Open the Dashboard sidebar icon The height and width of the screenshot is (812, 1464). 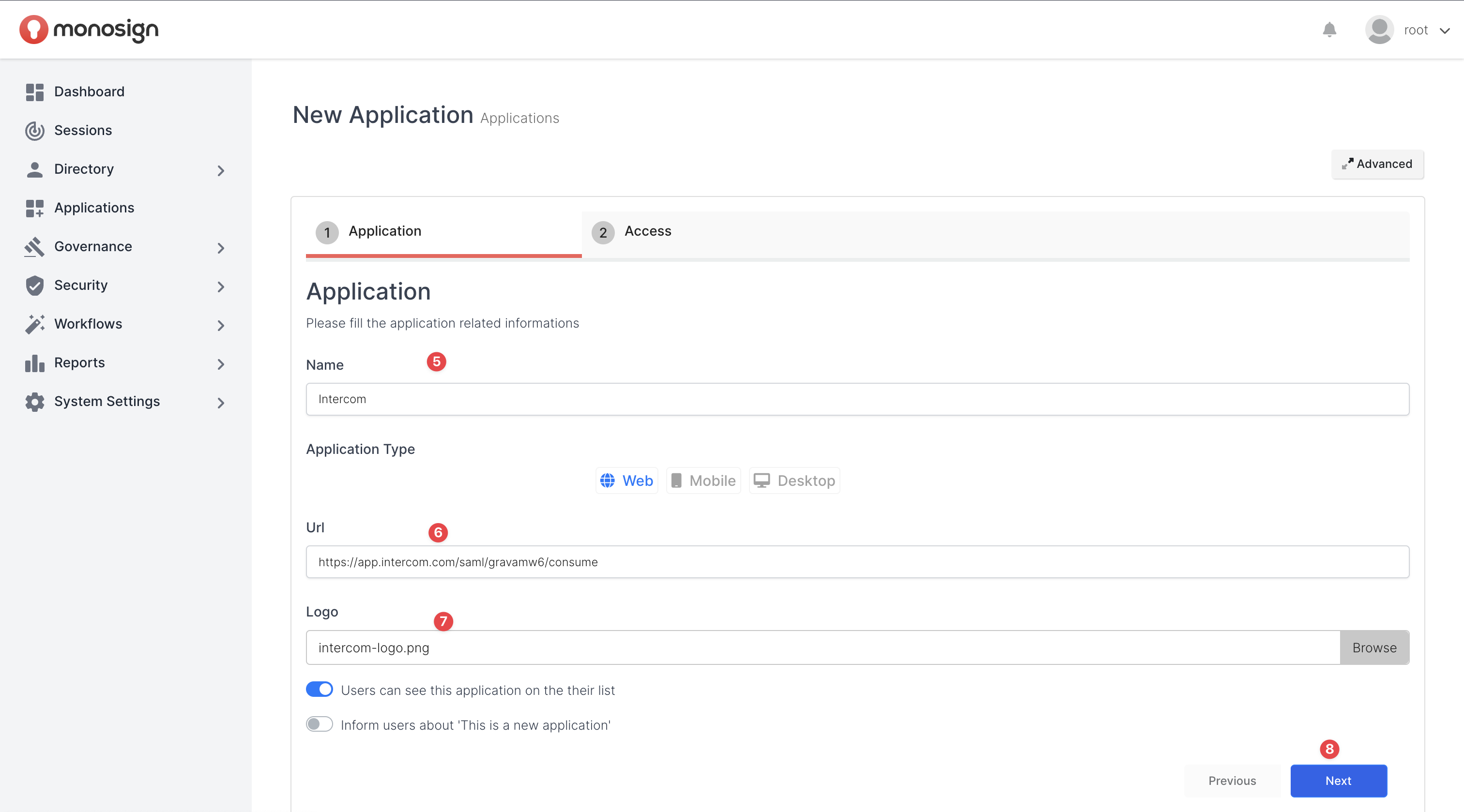(35, 92)
